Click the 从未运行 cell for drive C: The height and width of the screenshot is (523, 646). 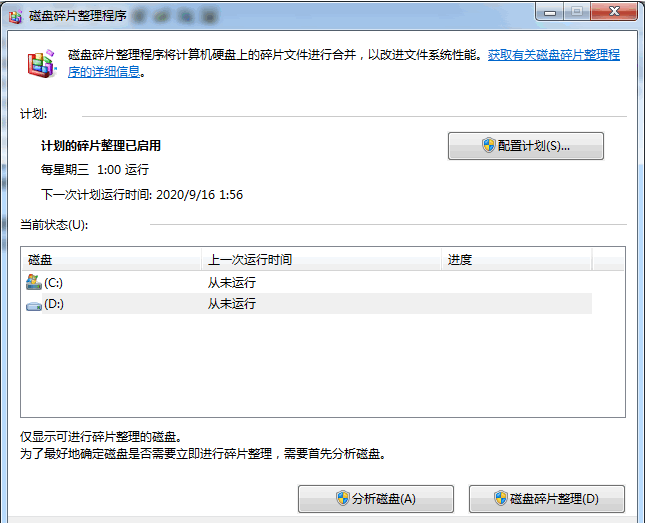coord(232,283)
